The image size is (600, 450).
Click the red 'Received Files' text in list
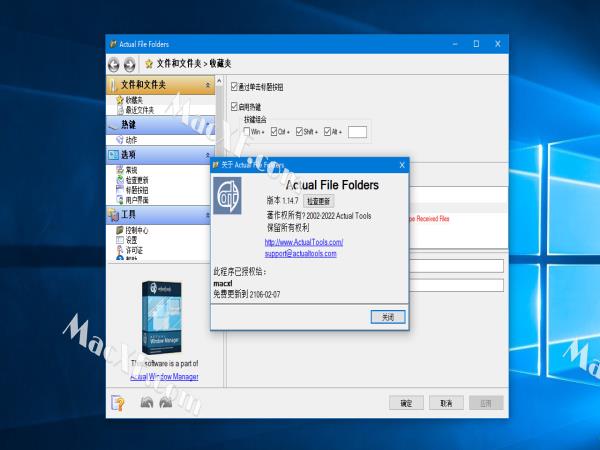click(429, 219)
